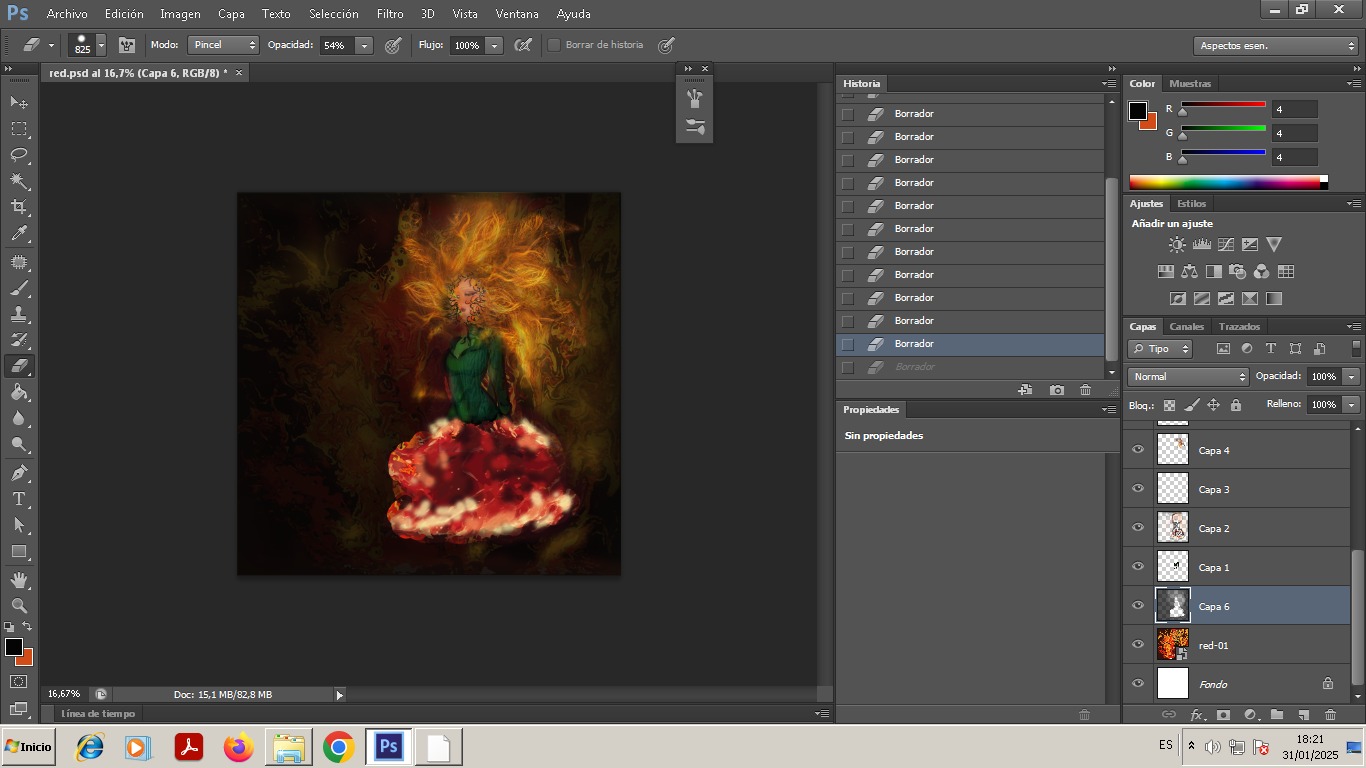Hide the Capa 1 layer
This screenshot has height=768, width=1366.
coord(1138,567)
